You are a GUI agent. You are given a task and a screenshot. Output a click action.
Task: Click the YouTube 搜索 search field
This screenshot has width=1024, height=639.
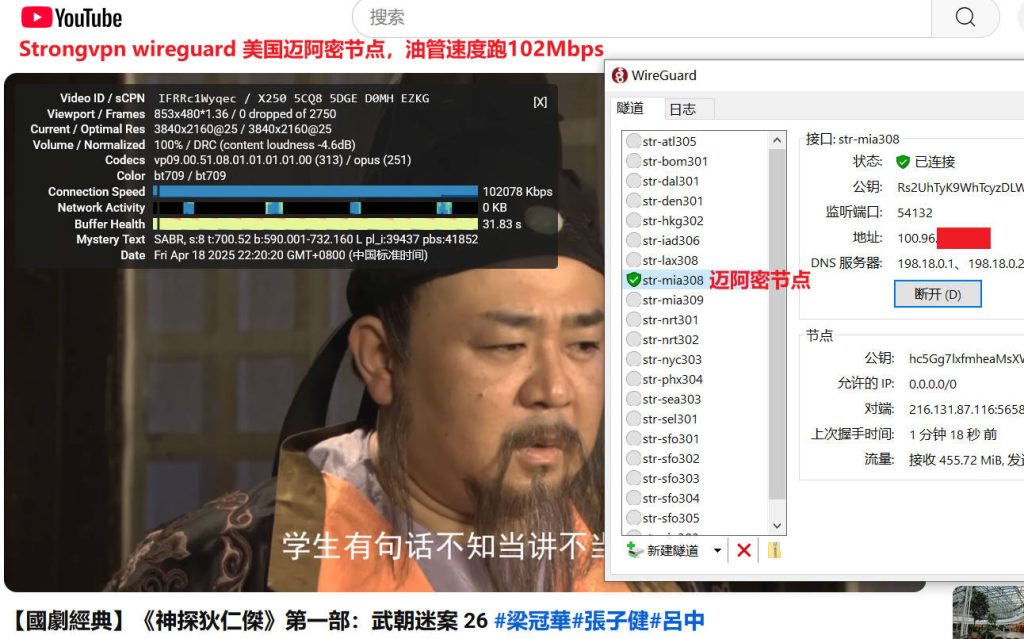click(x=642, y=17)
